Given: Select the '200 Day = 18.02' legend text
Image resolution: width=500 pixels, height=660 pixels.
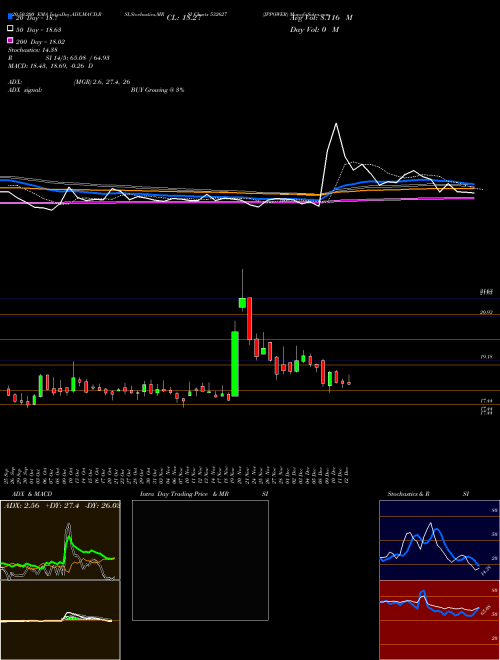Looking at the screenshot, I should tap(40, 42).
